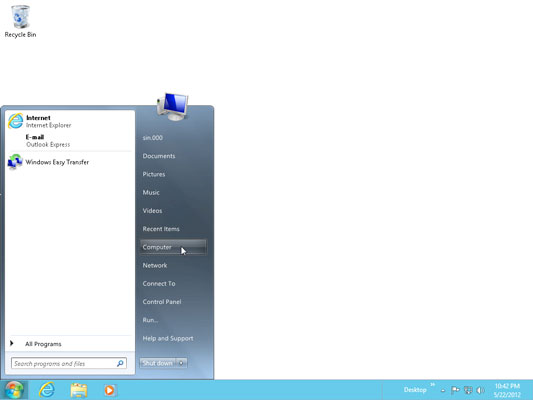The image size is (533, 400).
Task: Open the File Explorer taskbar icon
Action: tap(79, 390)
